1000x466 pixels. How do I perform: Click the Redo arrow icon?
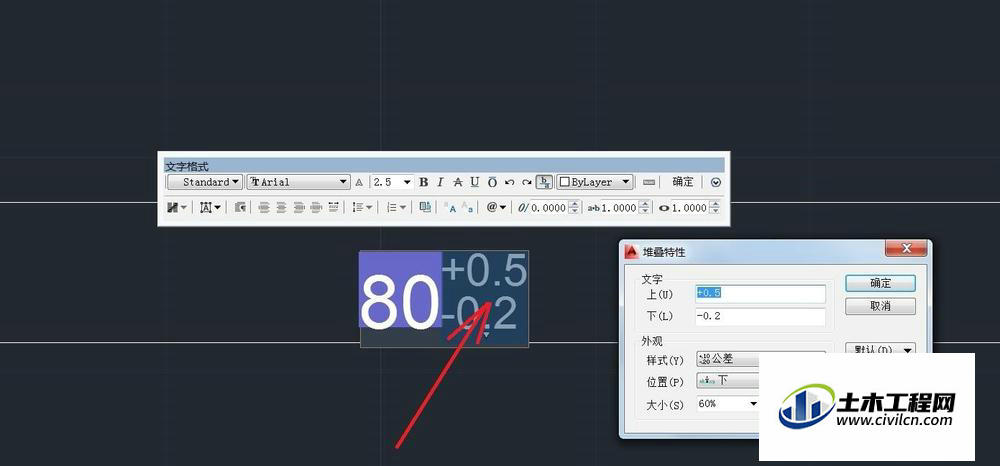[x=526, y=182]
